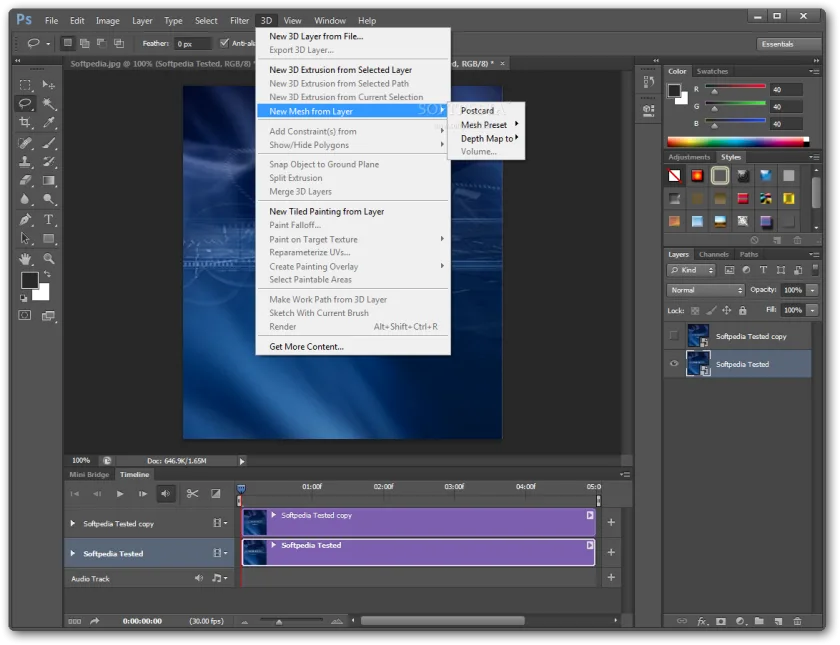
Task: Expand Softpedia Tested timeline track
Action: coord(73,553)
